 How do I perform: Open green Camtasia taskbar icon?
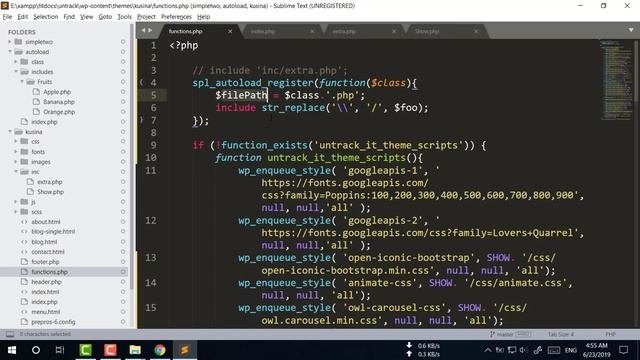tap(86, 350)
